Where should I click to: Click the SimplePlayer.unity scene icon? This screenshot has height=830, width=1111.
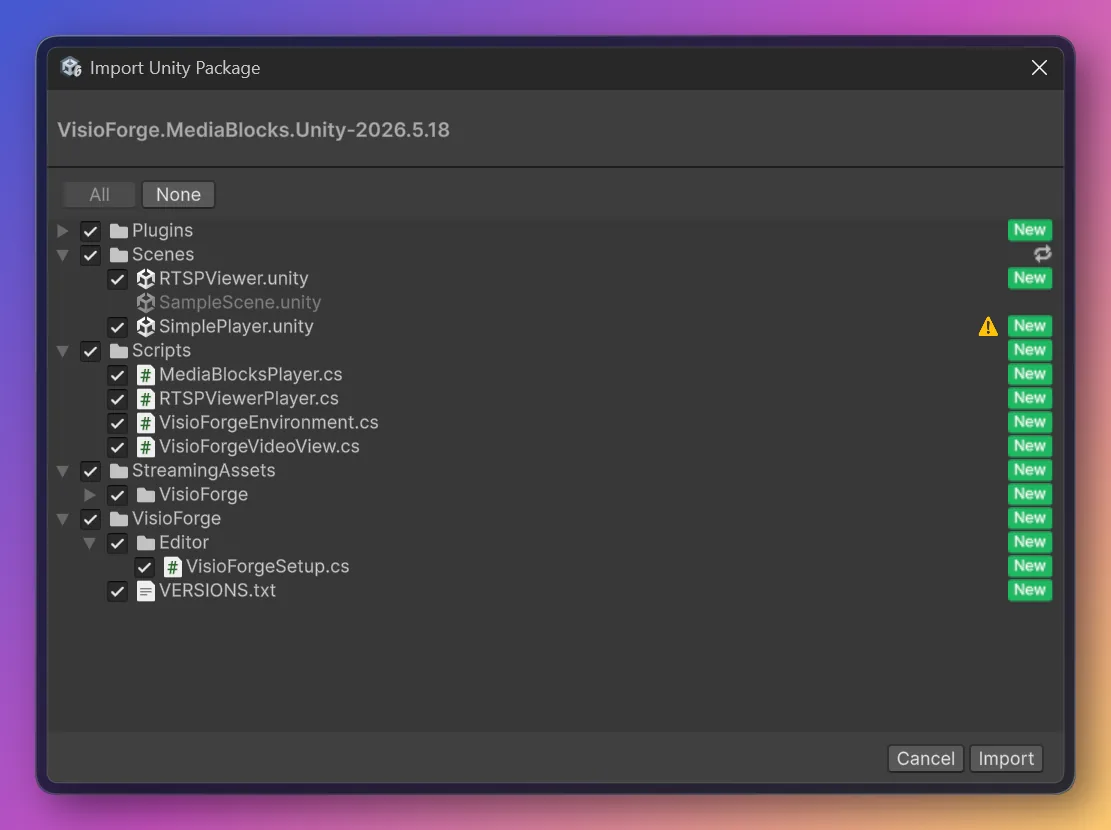click(x=145, y=327)
